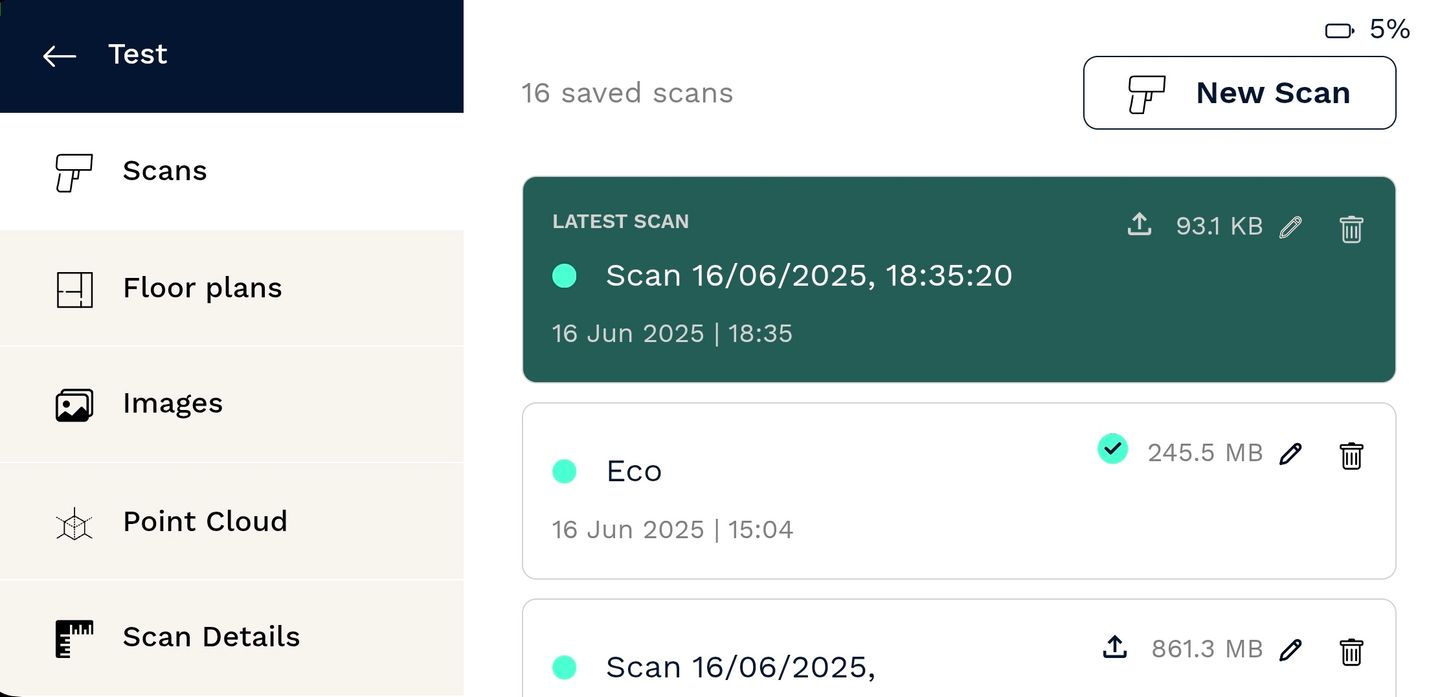Image resolution: width=1440 pixels, height=697 pixels.
Task: Edit the 861.3 MB scan name
Action: click(x=1290, y=650)
